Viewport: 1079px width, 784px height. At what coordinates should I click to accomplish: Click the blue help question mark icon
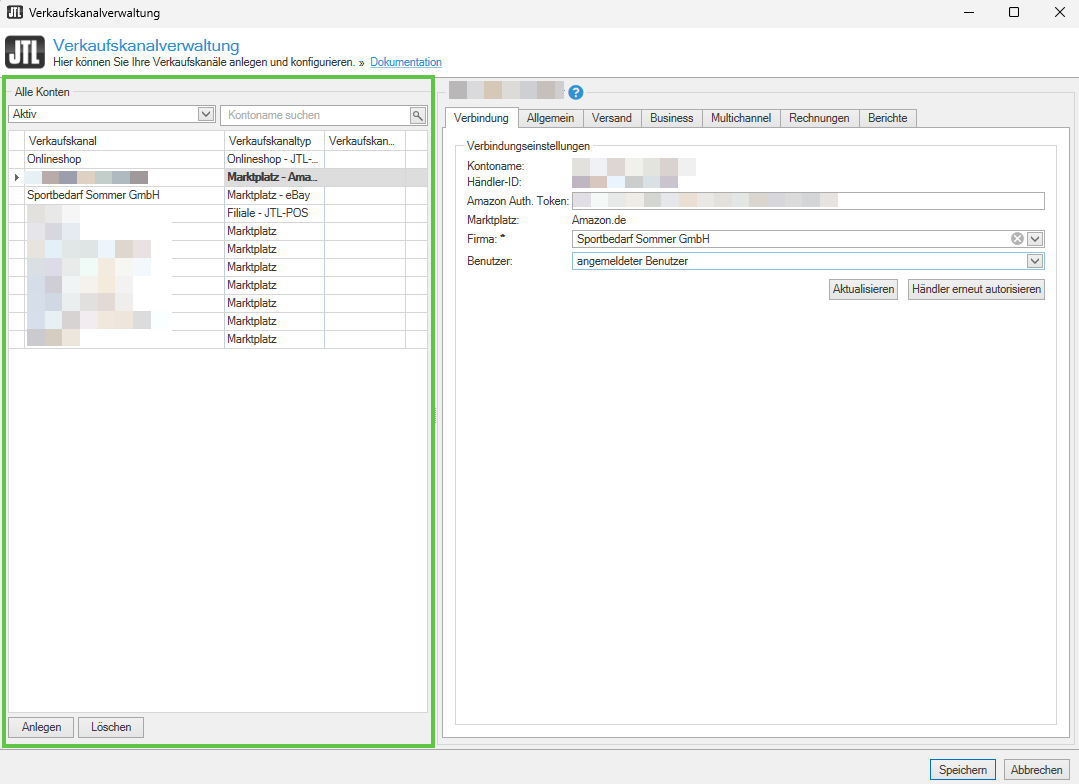click(x=576, y=92)
